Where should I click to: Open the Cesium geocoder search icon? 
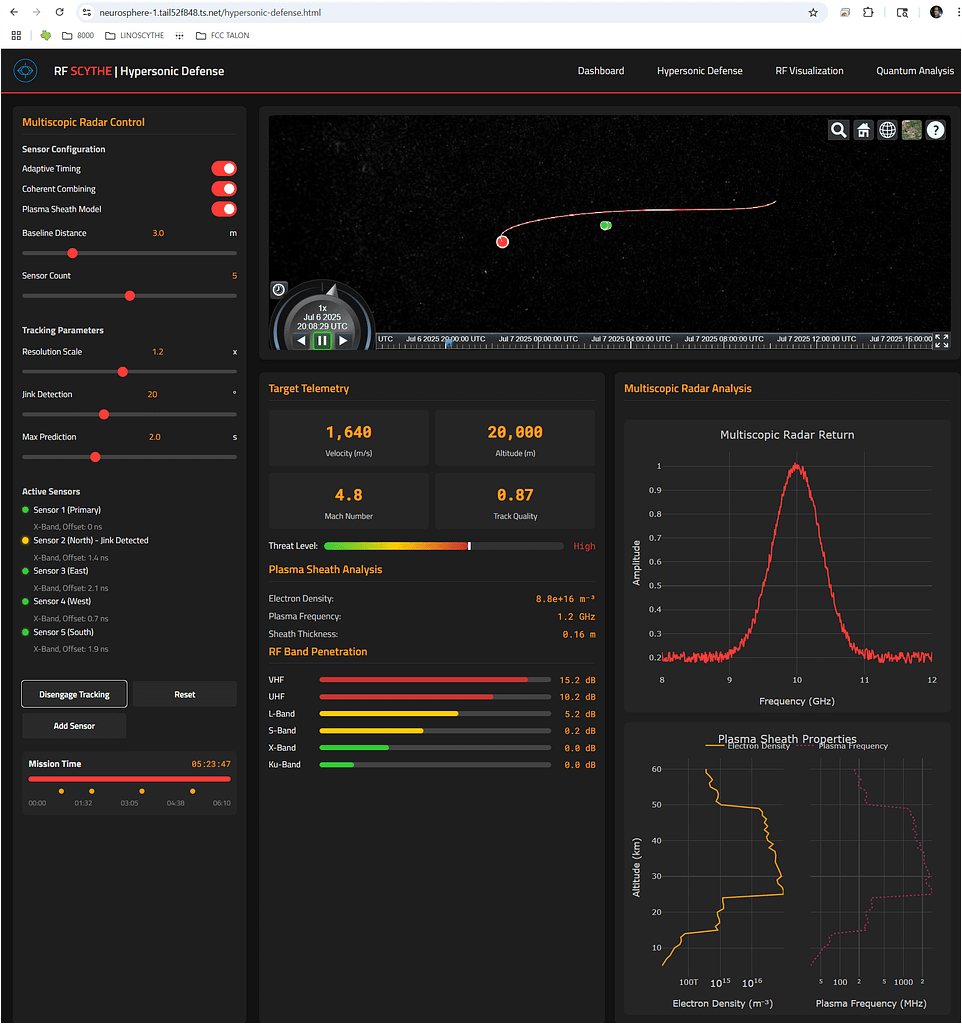(838, 130)
